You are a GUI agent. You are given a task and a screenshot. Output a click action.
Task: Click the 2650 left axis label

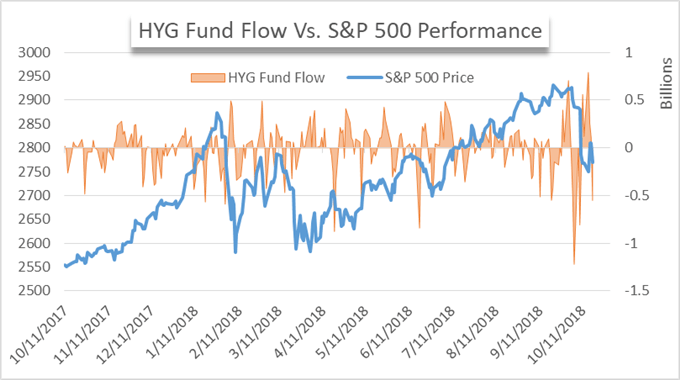pyautogui.click(x=34, y=219)
